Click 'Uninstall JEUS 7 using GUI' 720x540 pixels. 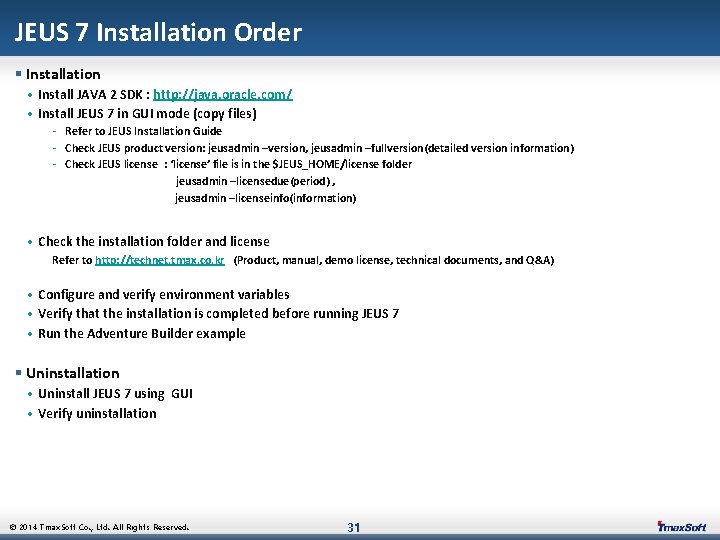115,394
